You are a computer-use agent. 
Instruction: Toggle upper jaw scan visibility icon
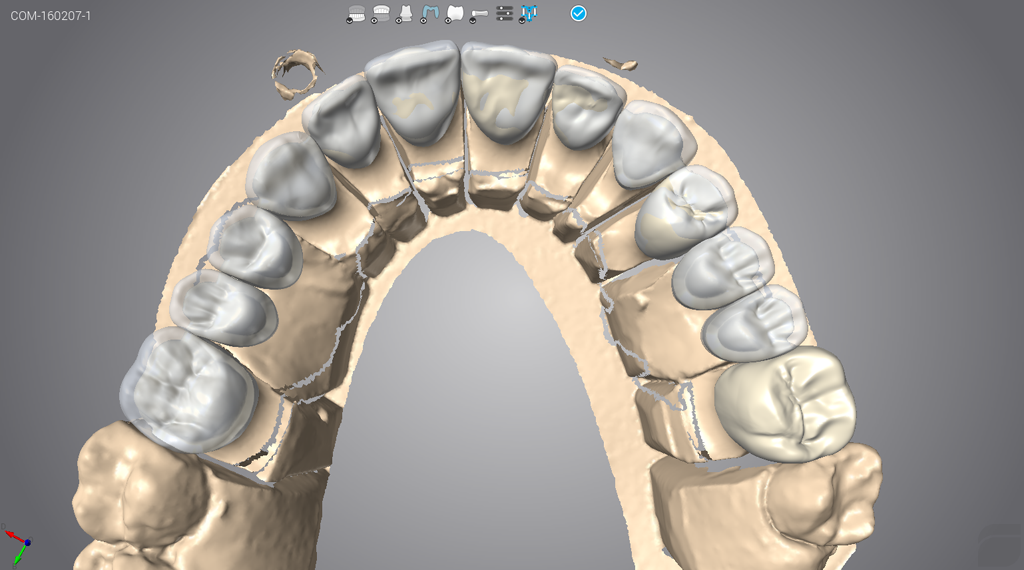tap(381, 13)
